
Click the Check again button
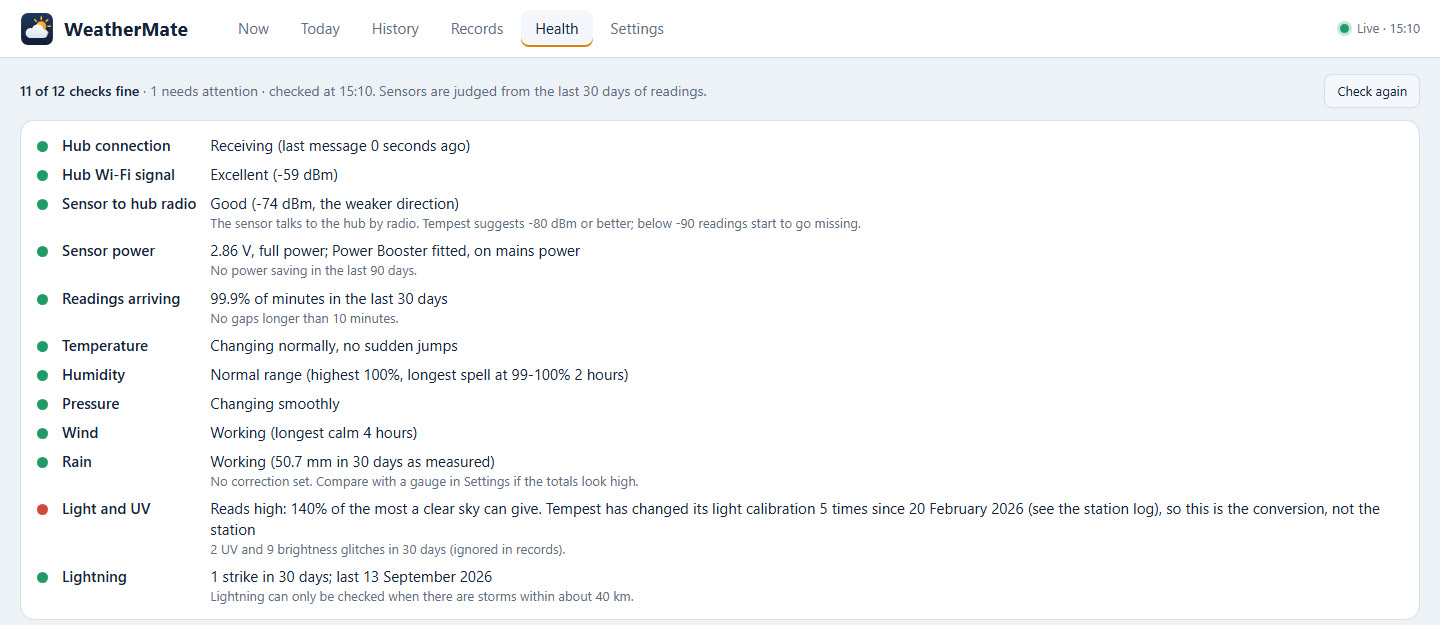point(1372,91)
